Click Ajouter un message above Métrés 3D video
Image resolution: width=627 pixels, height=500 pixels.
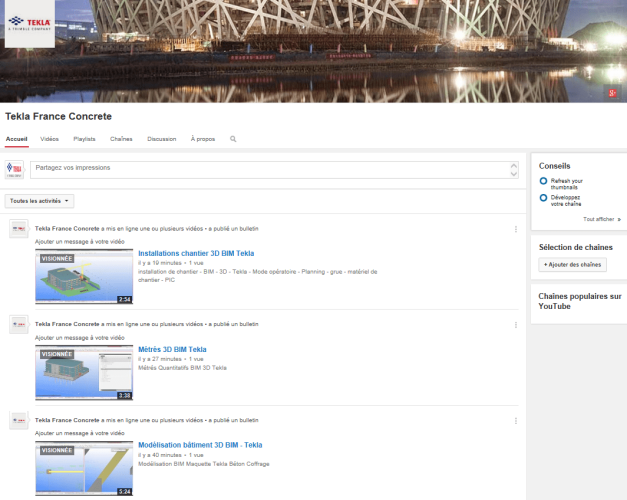click(x=80, y=338)
